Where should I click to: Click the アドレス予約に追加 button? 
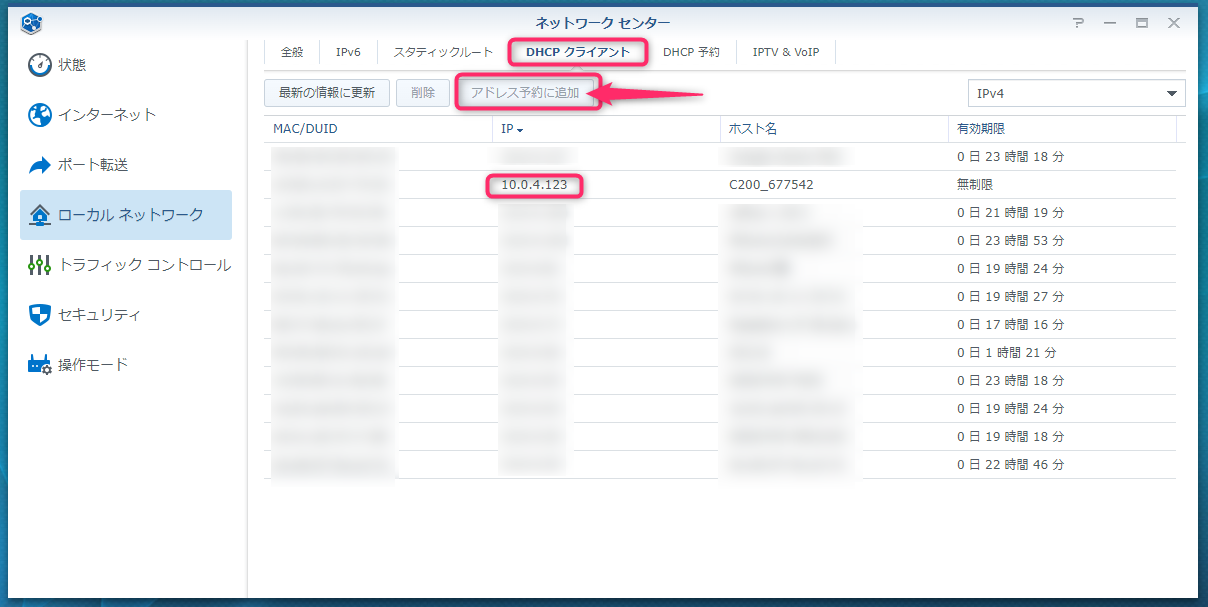(525, 93)
